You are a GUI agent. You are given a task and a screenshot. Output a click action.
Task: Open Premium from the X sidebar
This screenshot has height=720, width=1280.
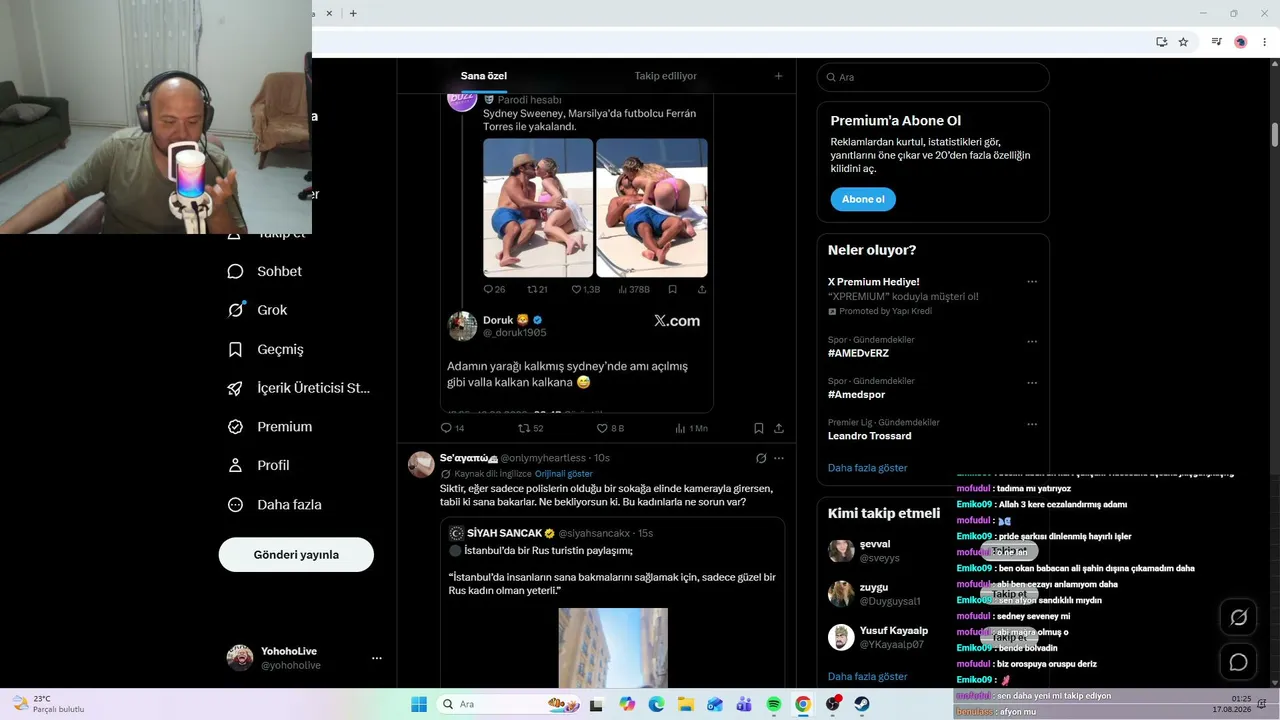point(269,426)
